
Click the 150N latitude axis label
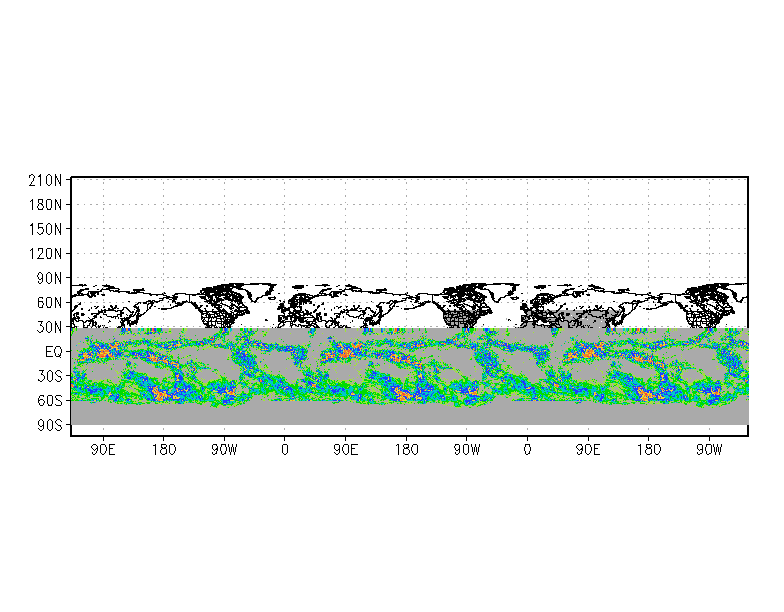point(45,230)
